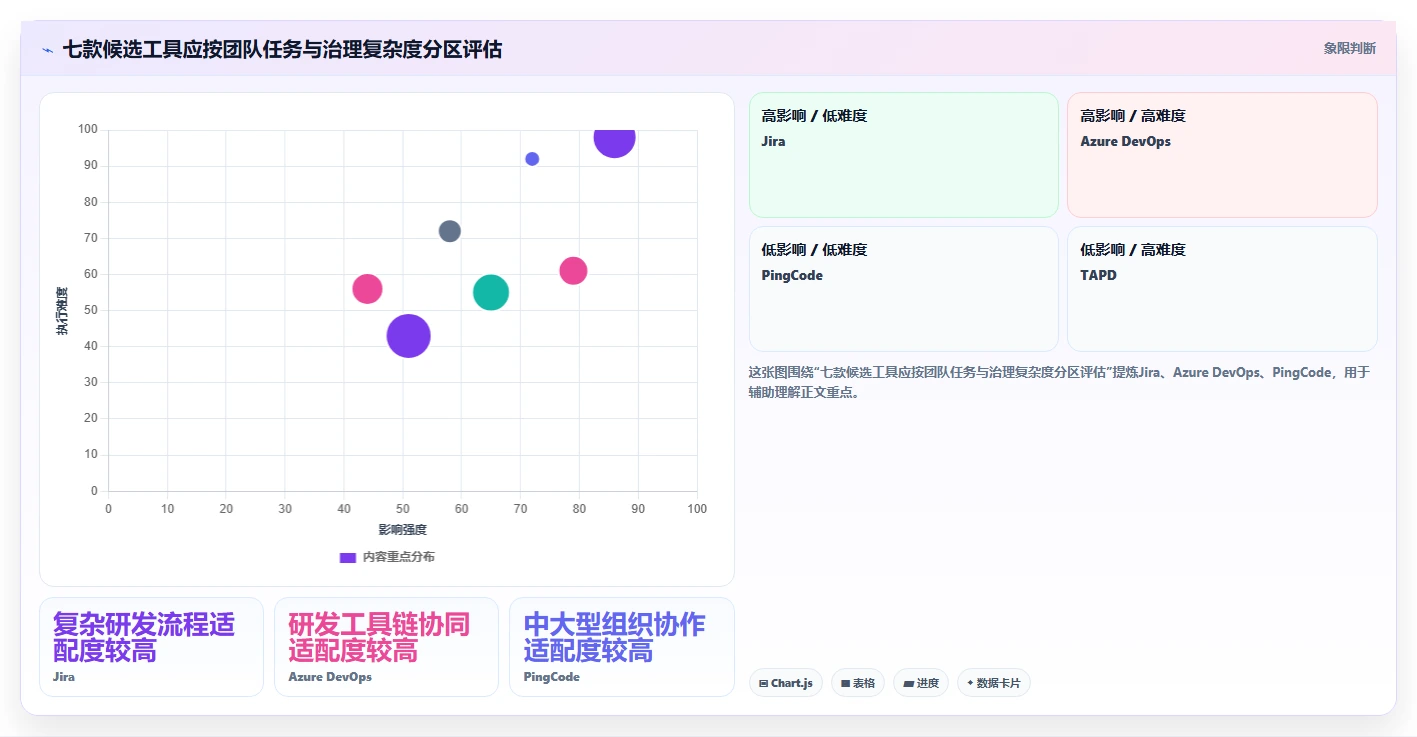Click the x-axis tick value 50
1417x737 pixels.
point(402,509)
